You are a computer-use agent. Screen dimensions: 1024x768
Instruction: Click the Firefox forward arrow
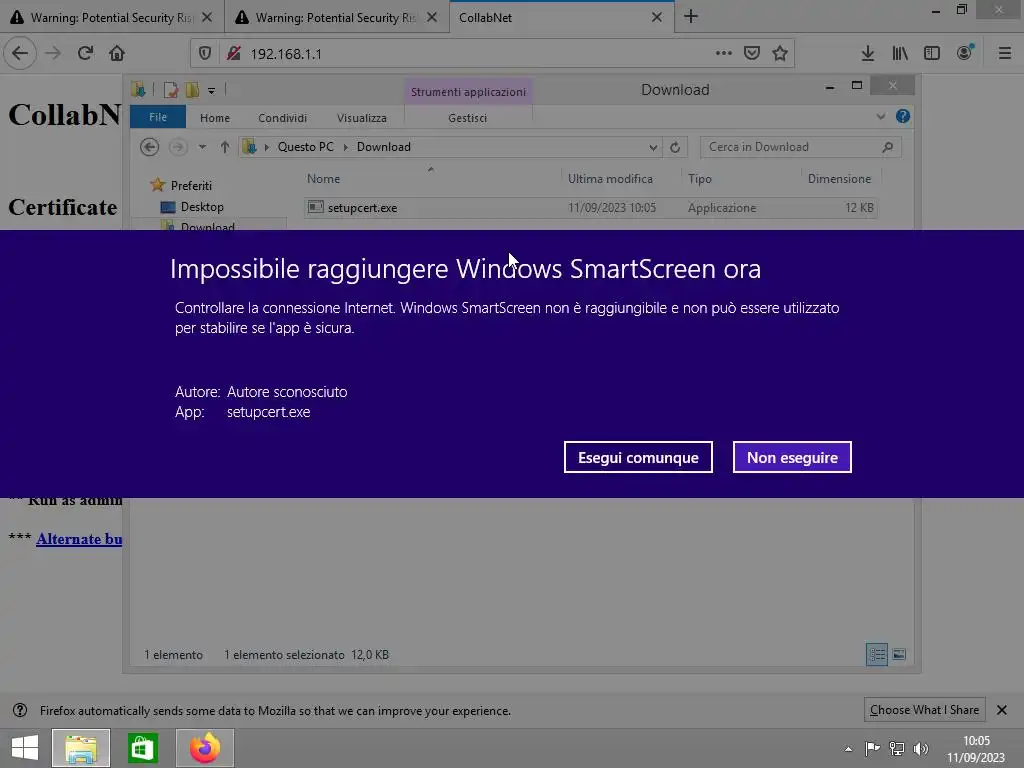pos(53,53)
